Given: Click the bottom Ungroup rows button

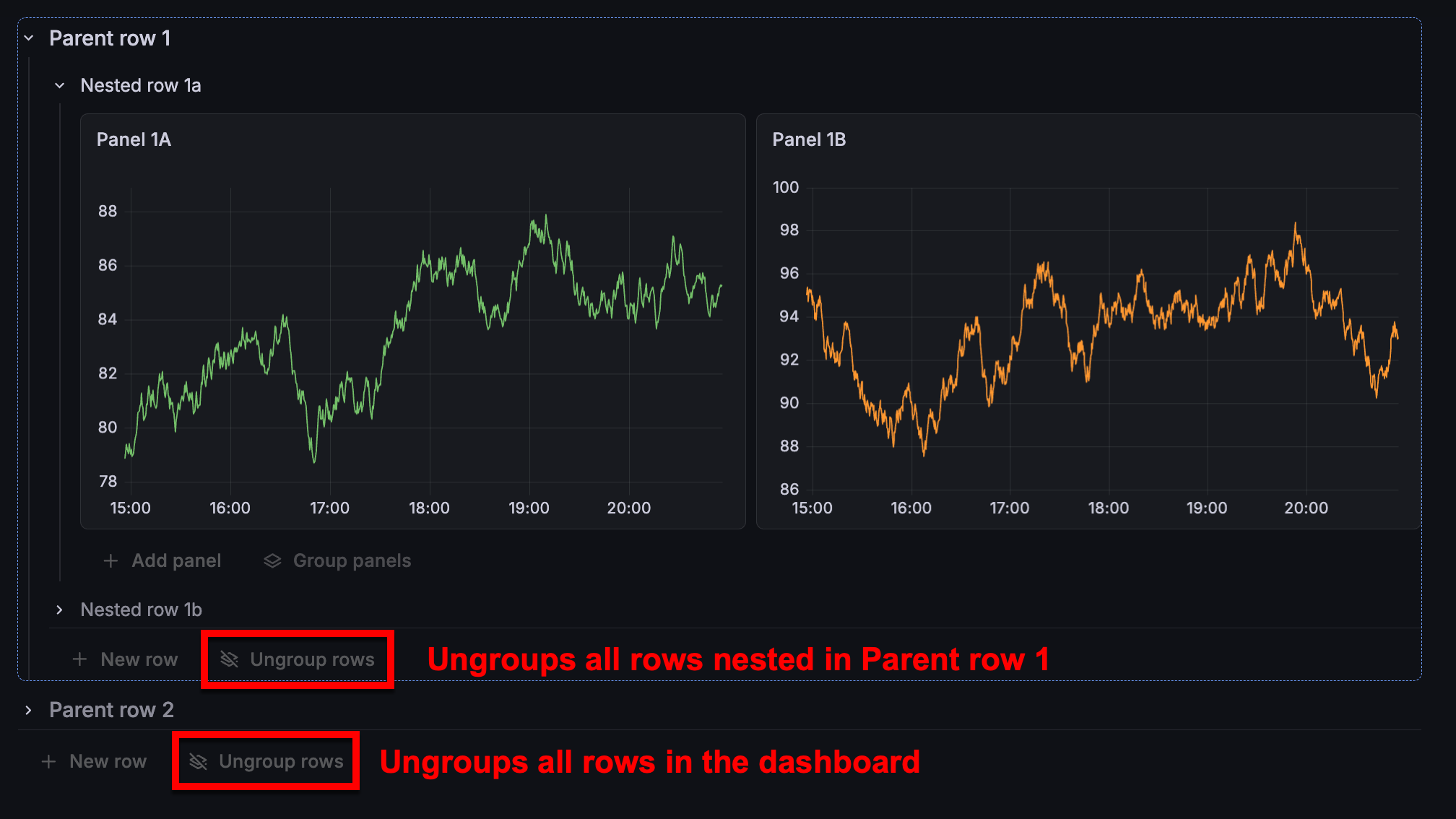Looking at the screenshot, I should [280, 760].
